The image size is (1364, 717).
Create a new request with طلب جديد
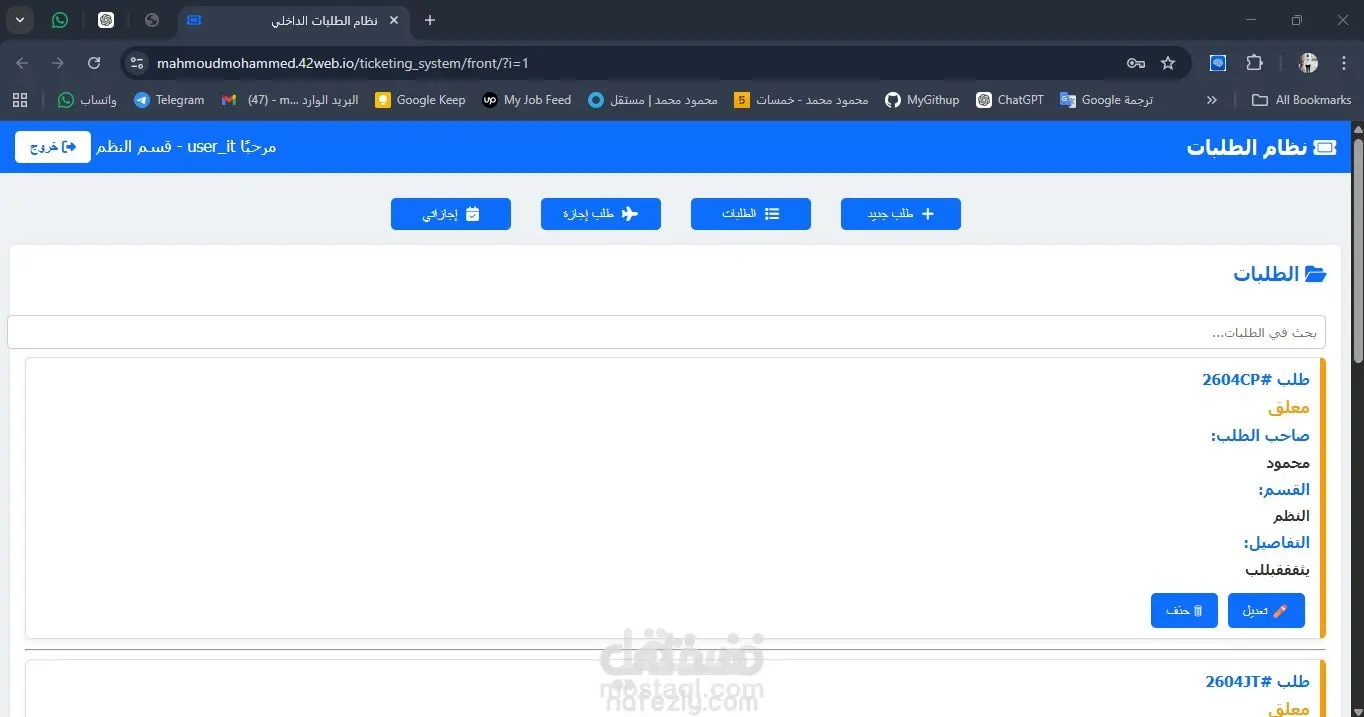(901, 214)
